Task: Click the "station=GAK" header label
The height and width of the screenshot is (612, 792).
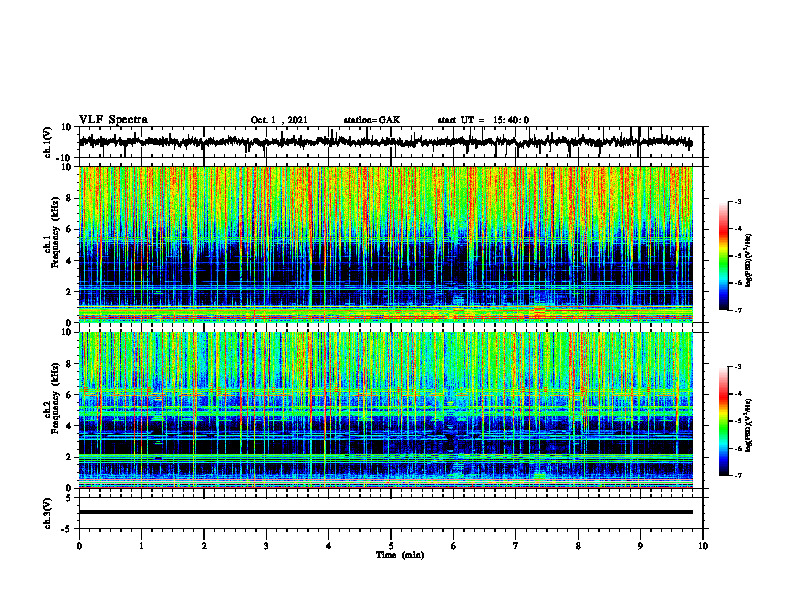Action: [372, 120]
